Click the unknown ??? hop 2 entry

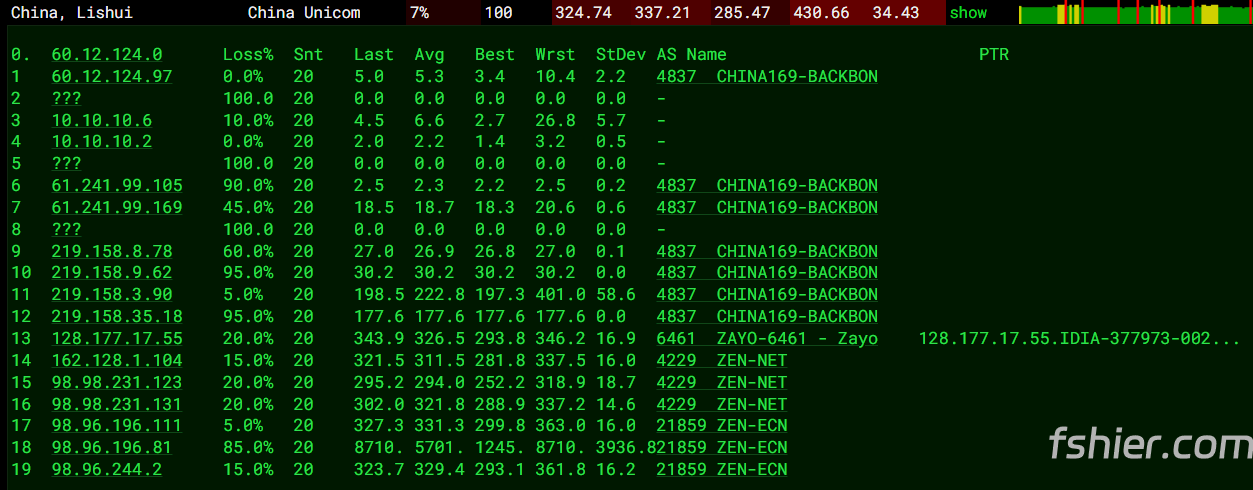pos(66,99)
